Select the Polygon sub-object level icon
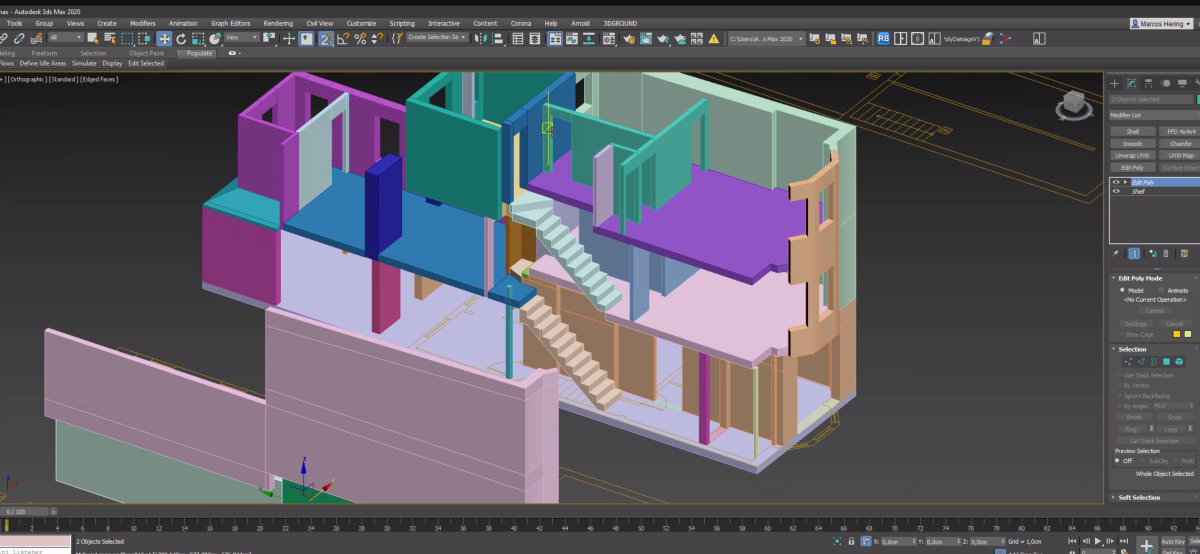 tap(1166, 362)
